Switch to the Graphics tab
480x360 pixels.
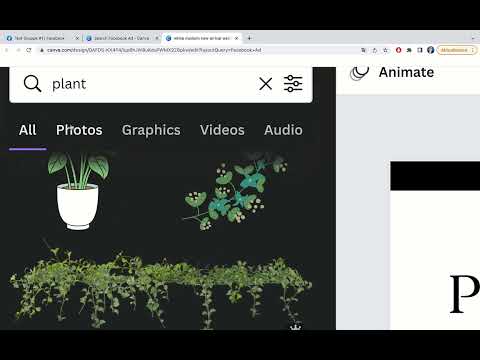[x=151, y=130]
